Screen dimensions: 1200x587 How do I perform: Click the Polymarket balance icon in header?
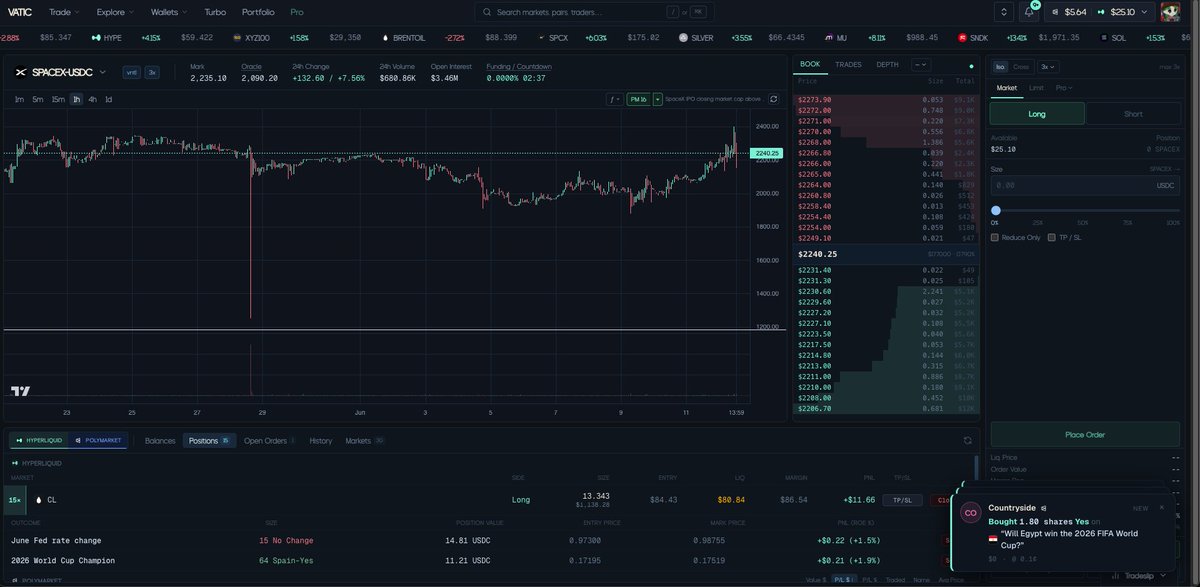click(1054, 12)
